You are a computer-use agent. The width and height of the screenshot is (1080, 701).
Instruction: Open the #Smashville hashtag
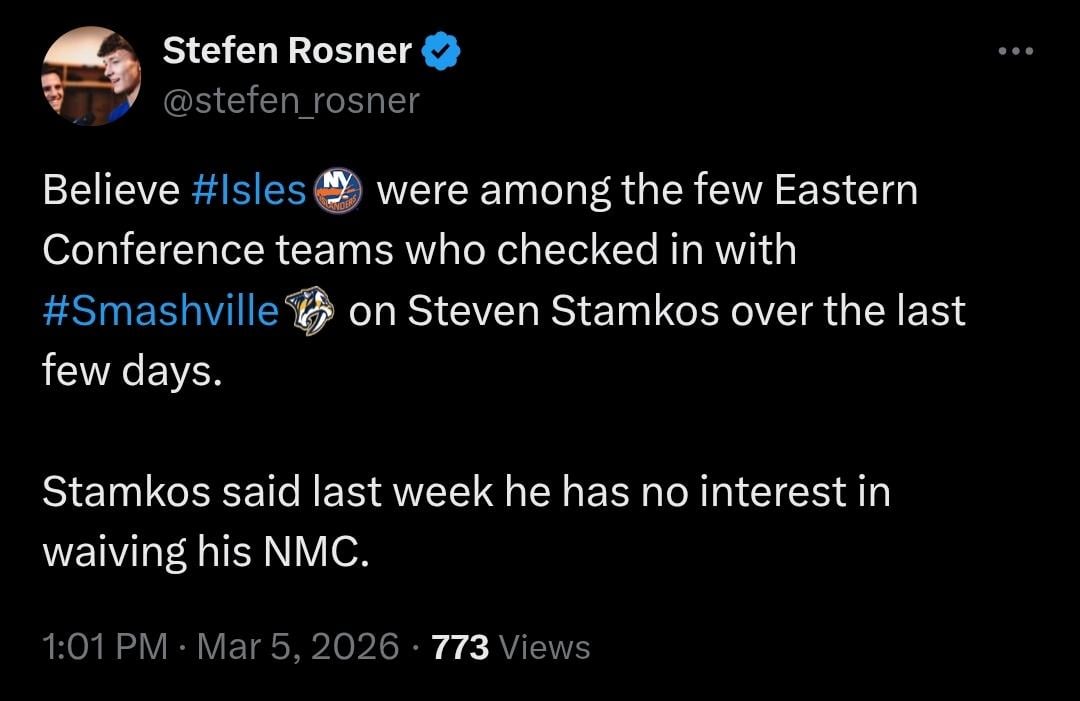tap(161, 311)
